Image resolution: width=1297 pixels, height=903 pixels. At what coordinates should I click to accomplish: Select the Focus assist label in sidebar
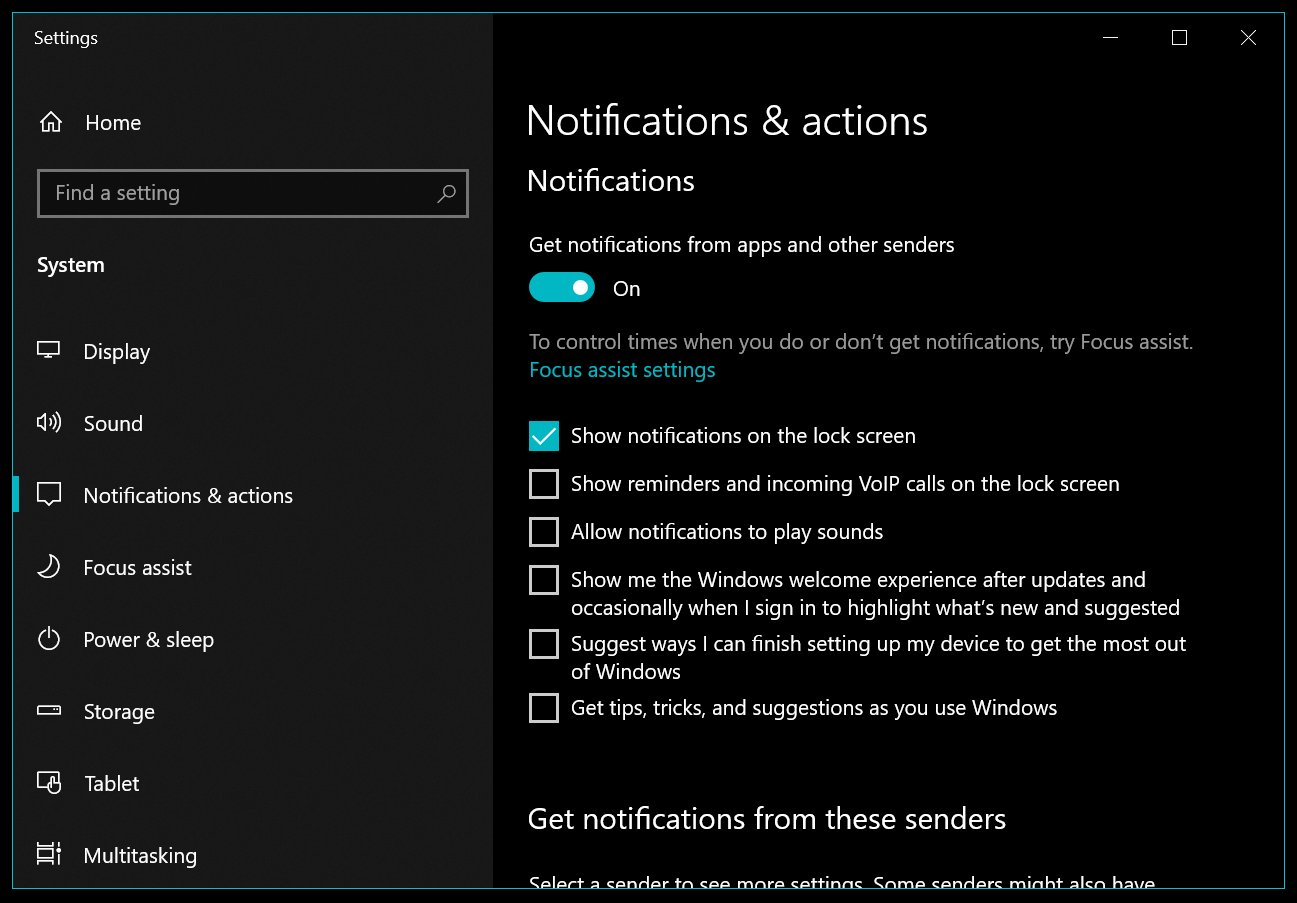[x=138, y=568]
